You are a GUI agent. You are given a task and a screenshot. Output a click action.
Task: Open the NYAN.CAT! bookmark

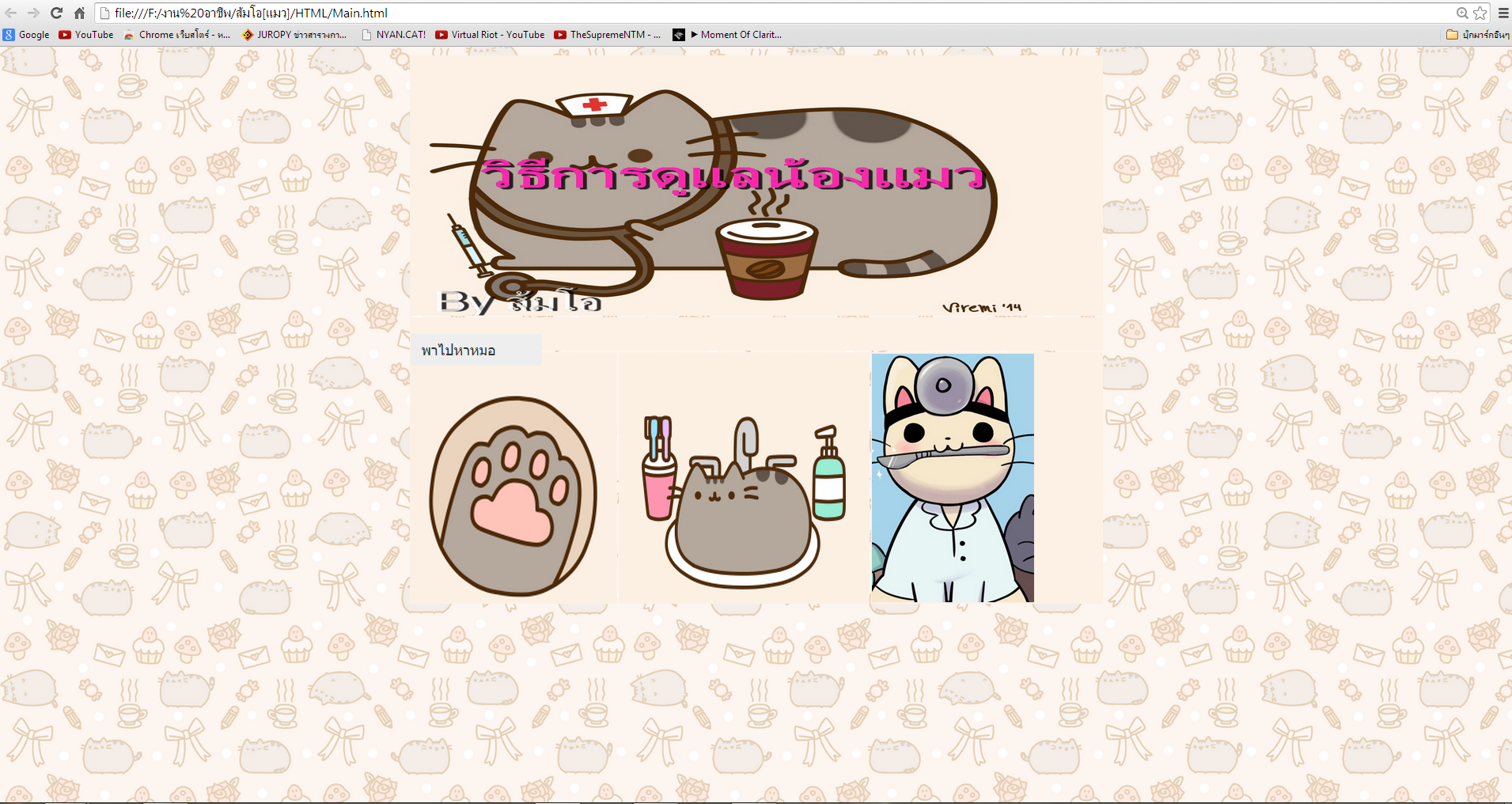pyautogui.click(x=393, y=35)
